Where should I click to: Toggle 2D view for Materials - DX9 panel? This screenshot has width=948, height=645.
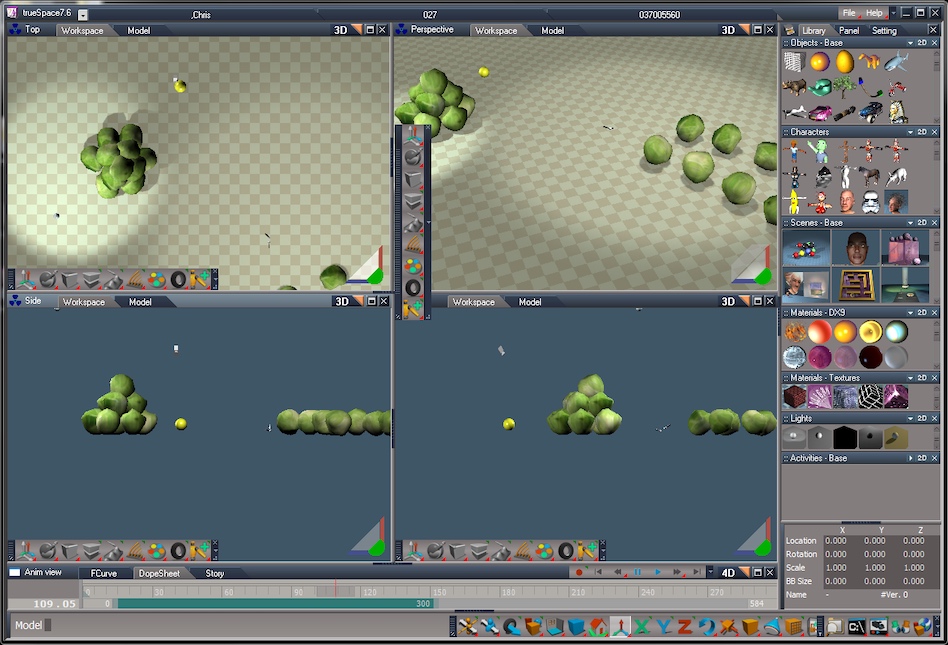[x=921, y=313]
